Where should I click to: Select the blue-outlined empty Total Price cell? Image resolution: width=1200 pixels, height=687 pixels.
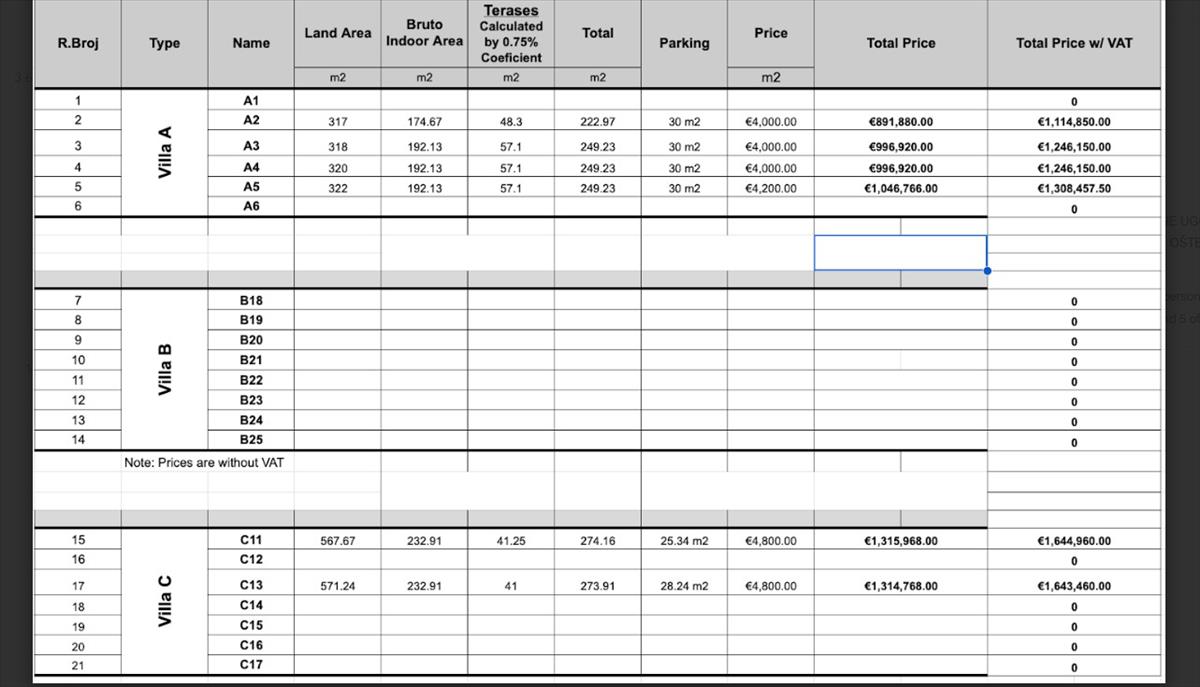pos(900,253)
